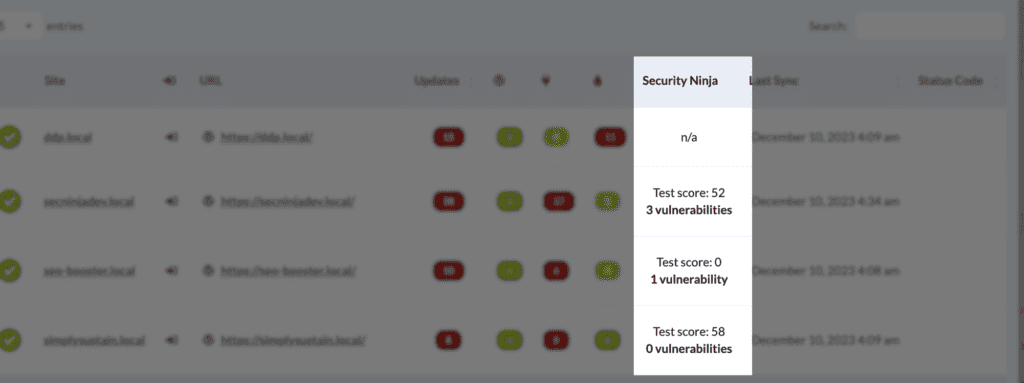Sort the table by the Updates column
Screen dimensions: 1024x383
point(436,81)
